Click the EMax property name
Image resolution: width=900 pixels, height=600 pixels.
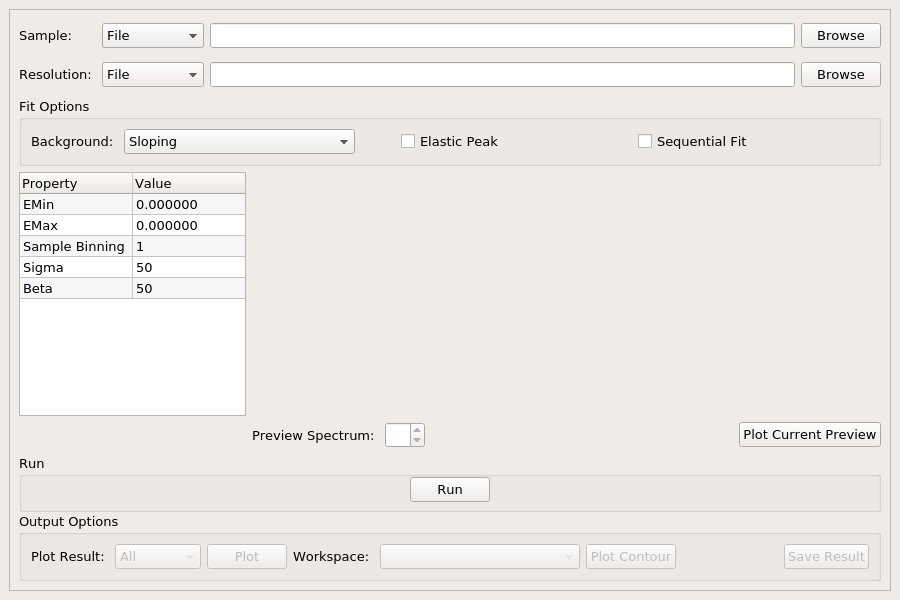[76, 226]
